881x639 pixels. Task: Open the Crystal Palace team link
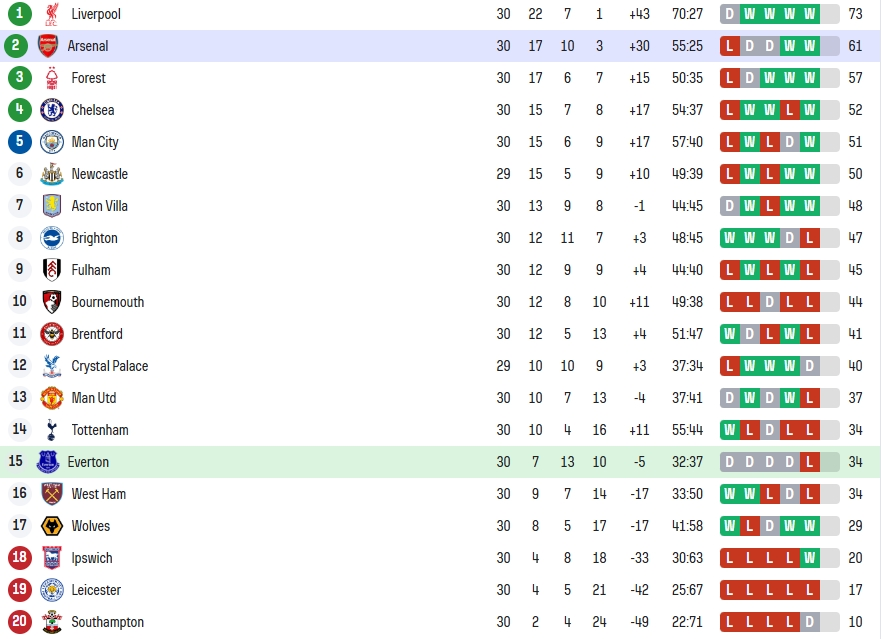110,366
